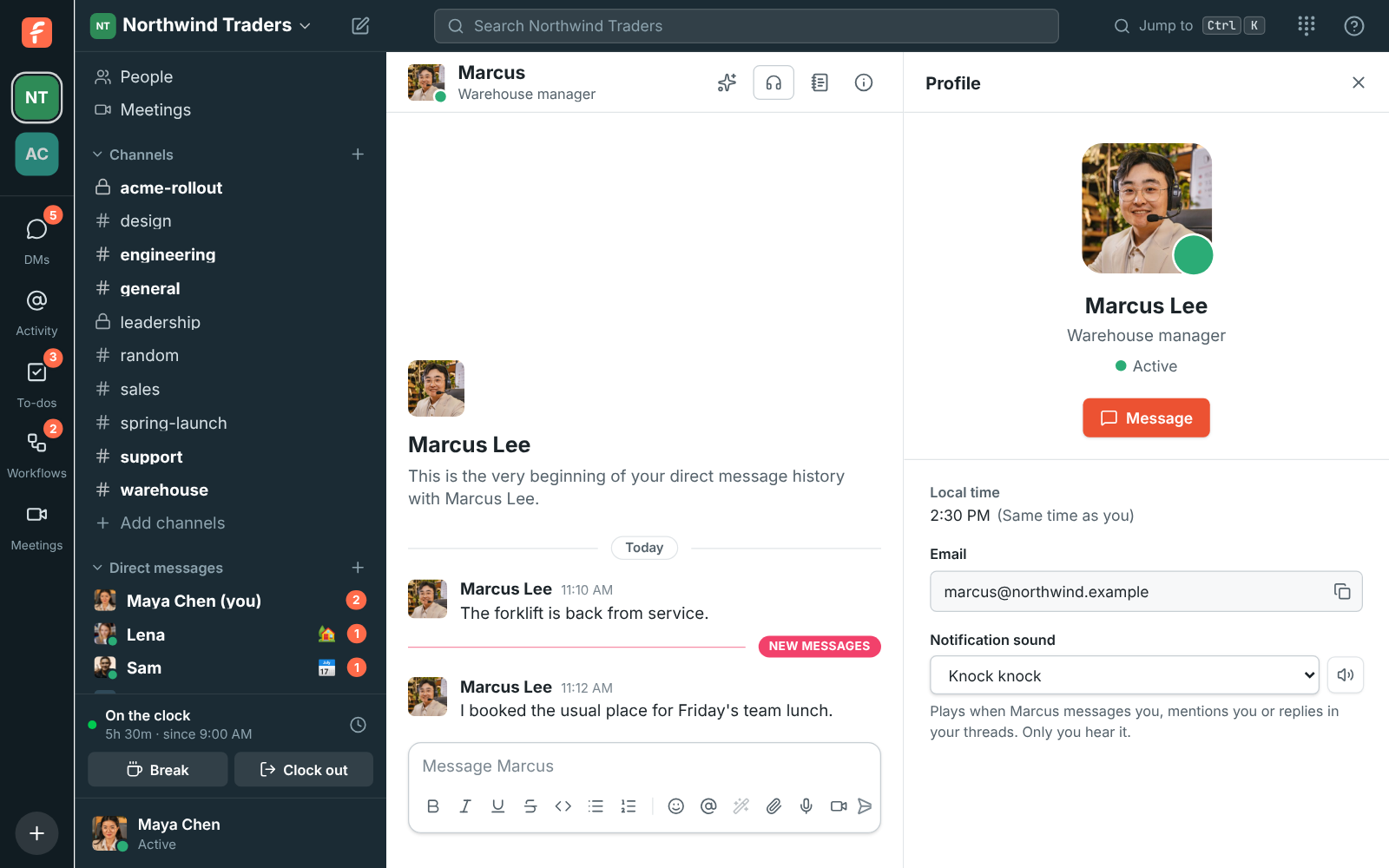
Task: Open the canvas notes icon in the header
Action: click(x=820, y=82)
